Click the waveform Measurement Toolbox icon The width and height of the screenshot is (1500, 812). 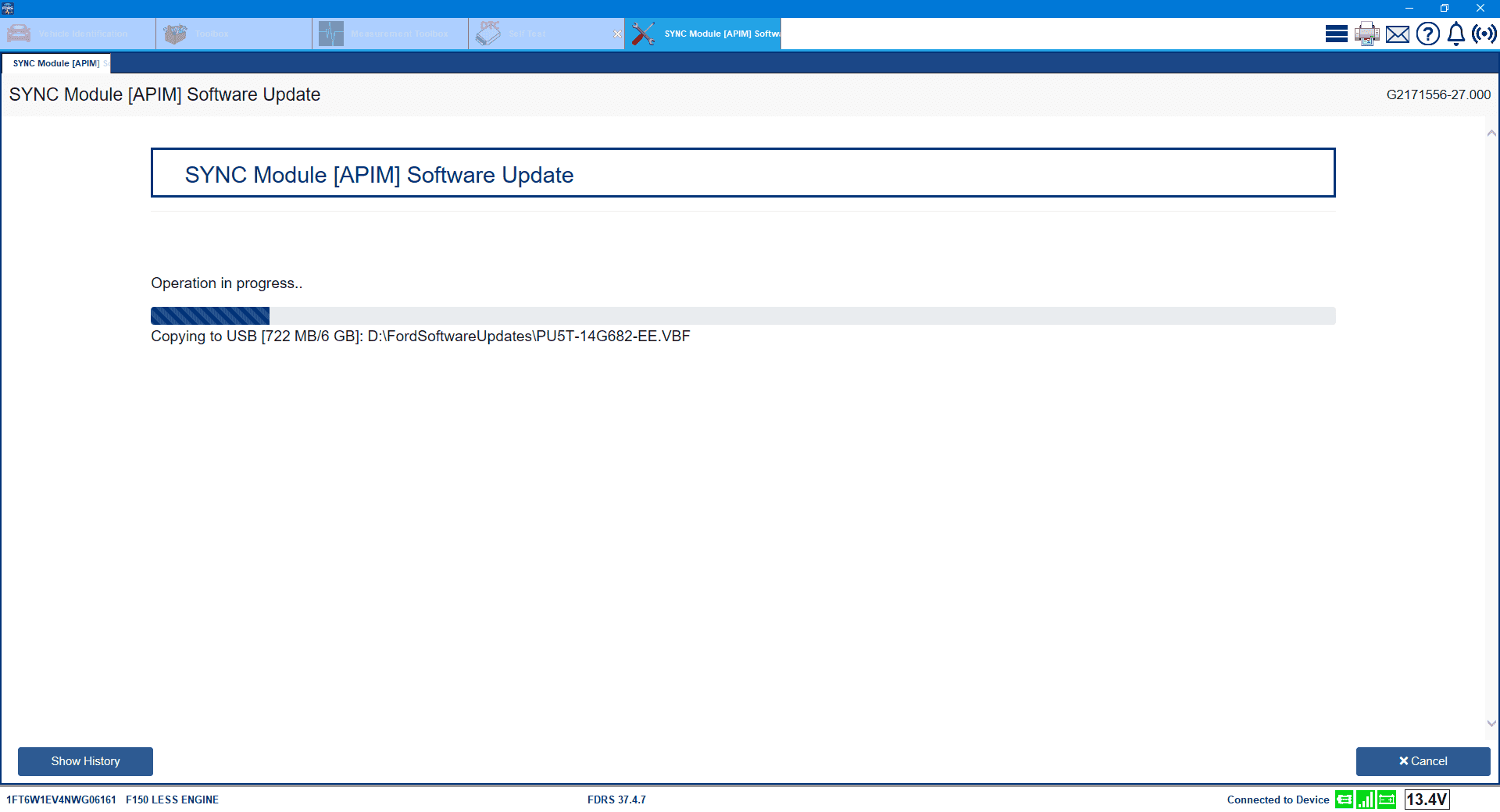331,34
